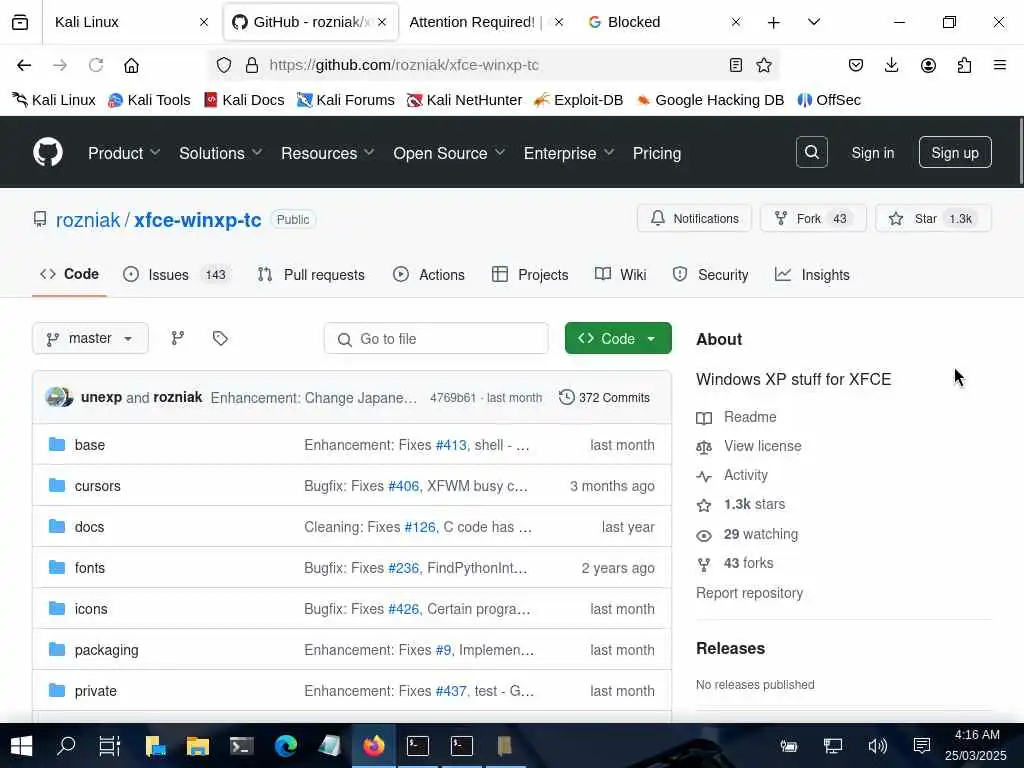Open the Projects tab
This screenshot has width=1024, height=768.
(530, 275)
